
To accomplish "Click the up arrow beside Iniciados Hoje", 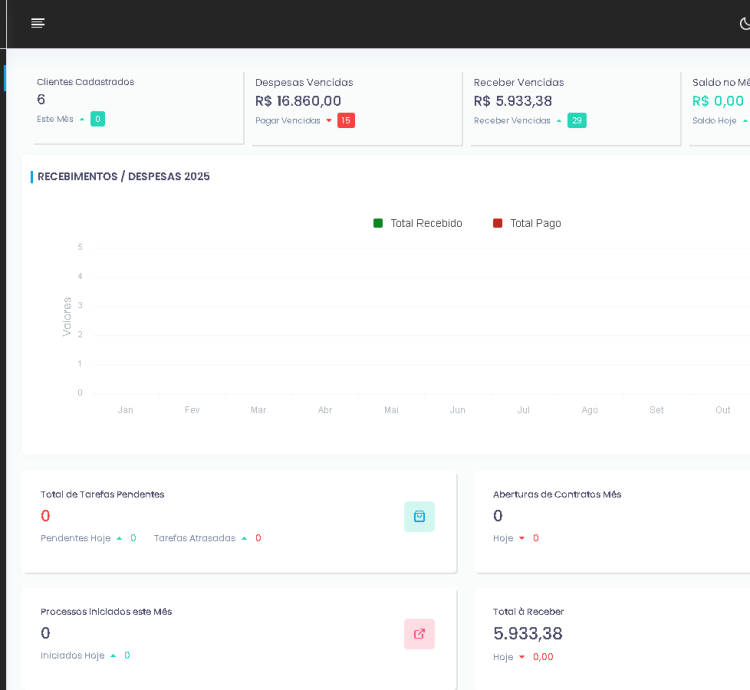I will click(x=113, y=656).
